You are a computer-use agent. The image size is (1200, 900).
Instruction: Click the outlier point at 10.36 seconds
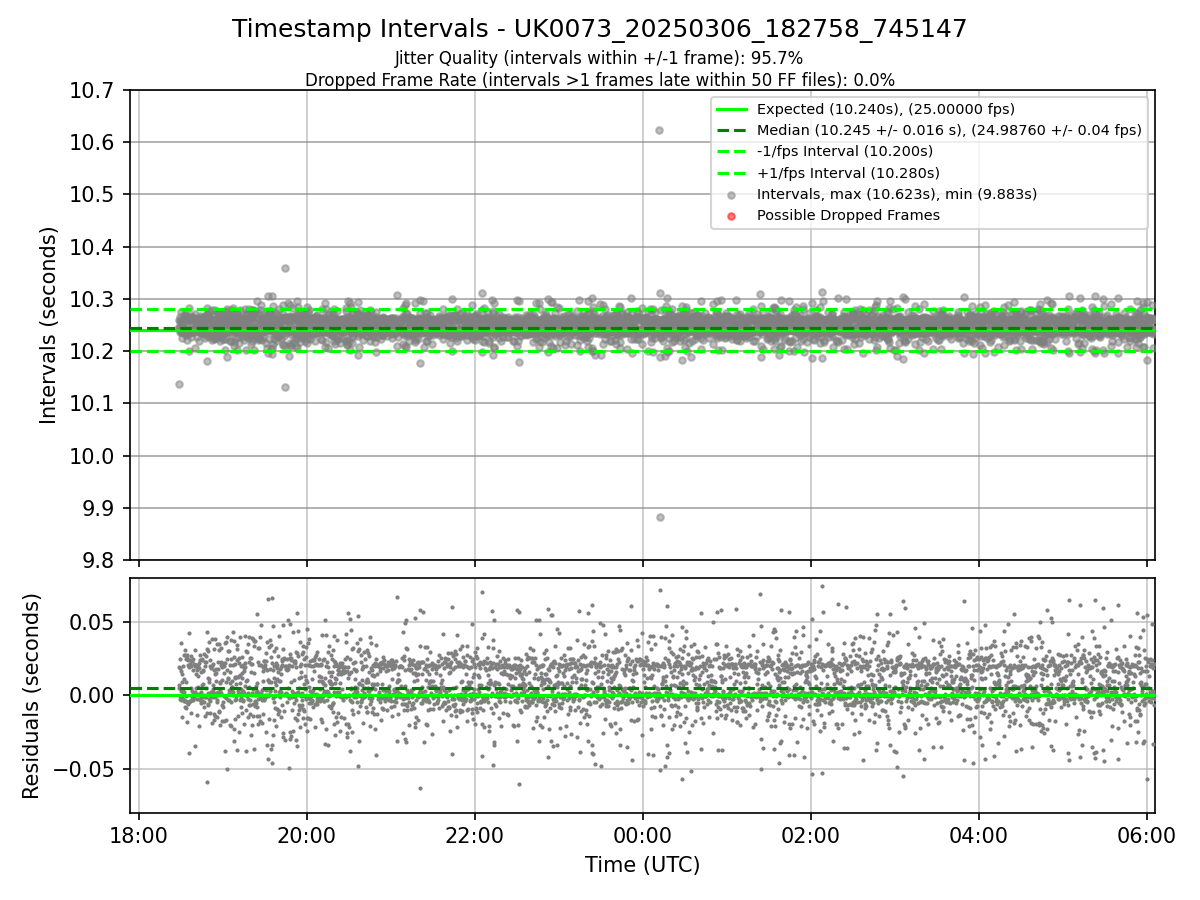[285, 268]
